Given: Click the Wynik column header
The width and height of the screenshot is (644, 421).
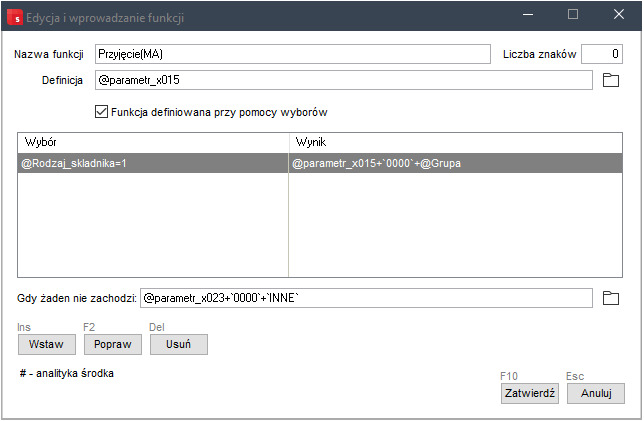Looking at the screenshot, I should point(455,143).
